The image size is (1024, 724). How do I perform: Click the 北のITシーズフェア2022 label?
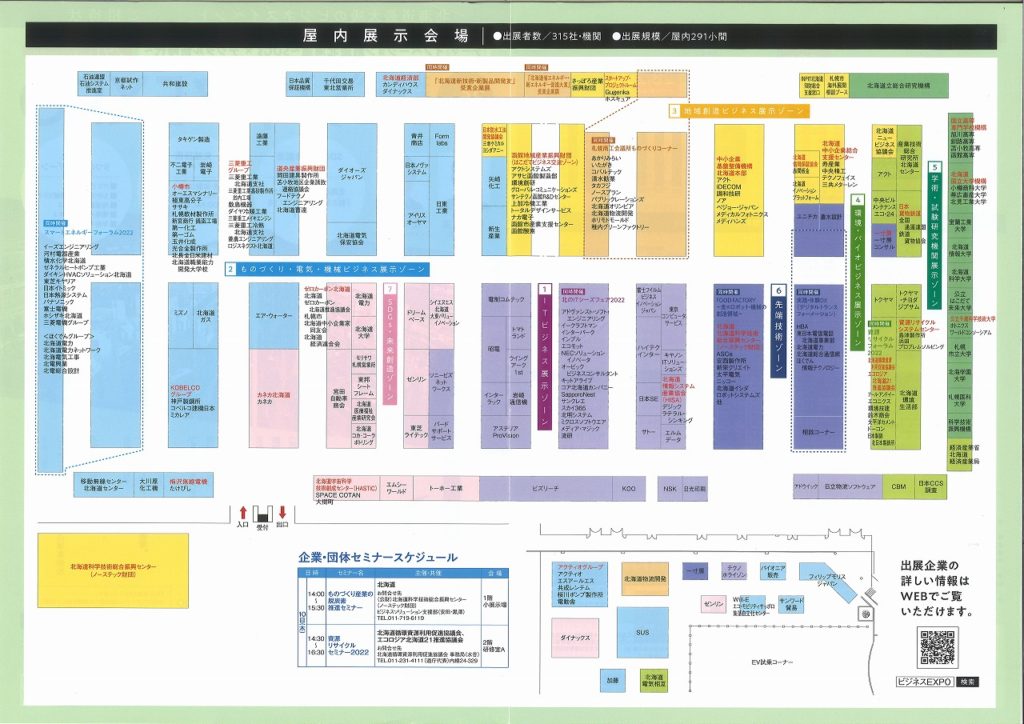(x=593, y=300)
